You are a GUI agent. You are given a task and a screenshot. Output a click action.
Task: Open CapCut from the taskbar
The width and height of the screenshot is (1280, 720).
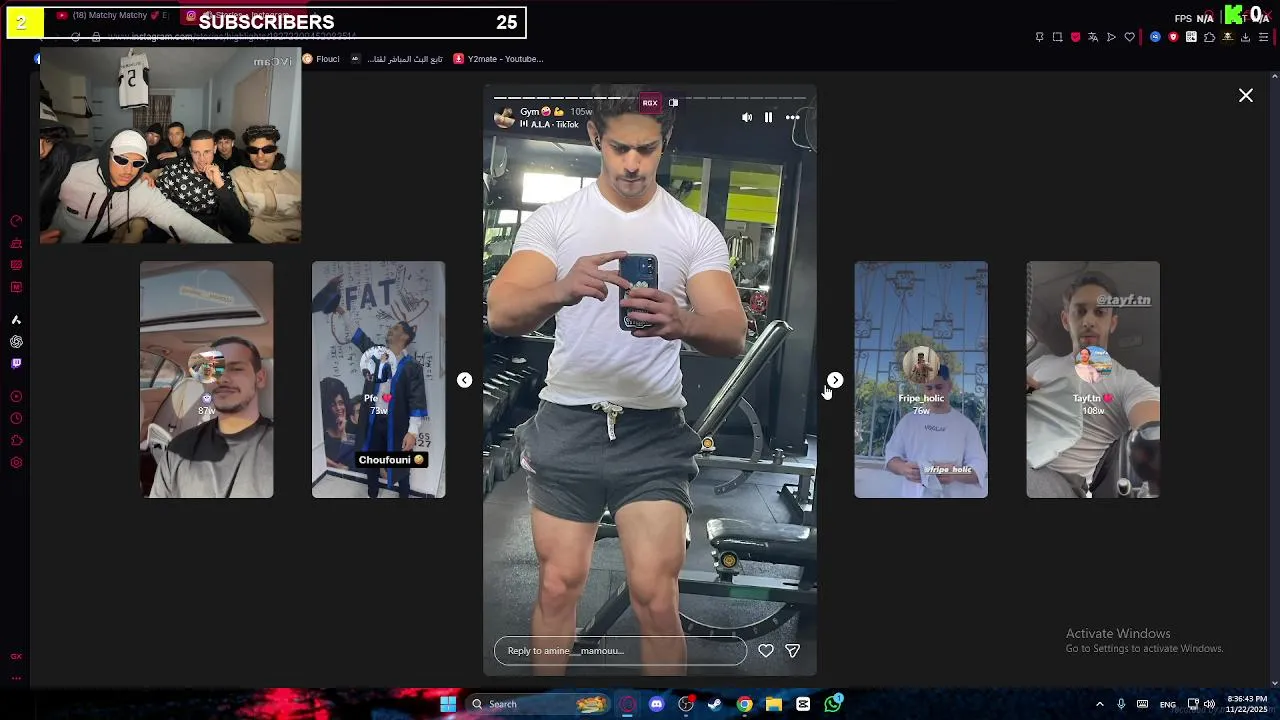(x=803, y=704)
